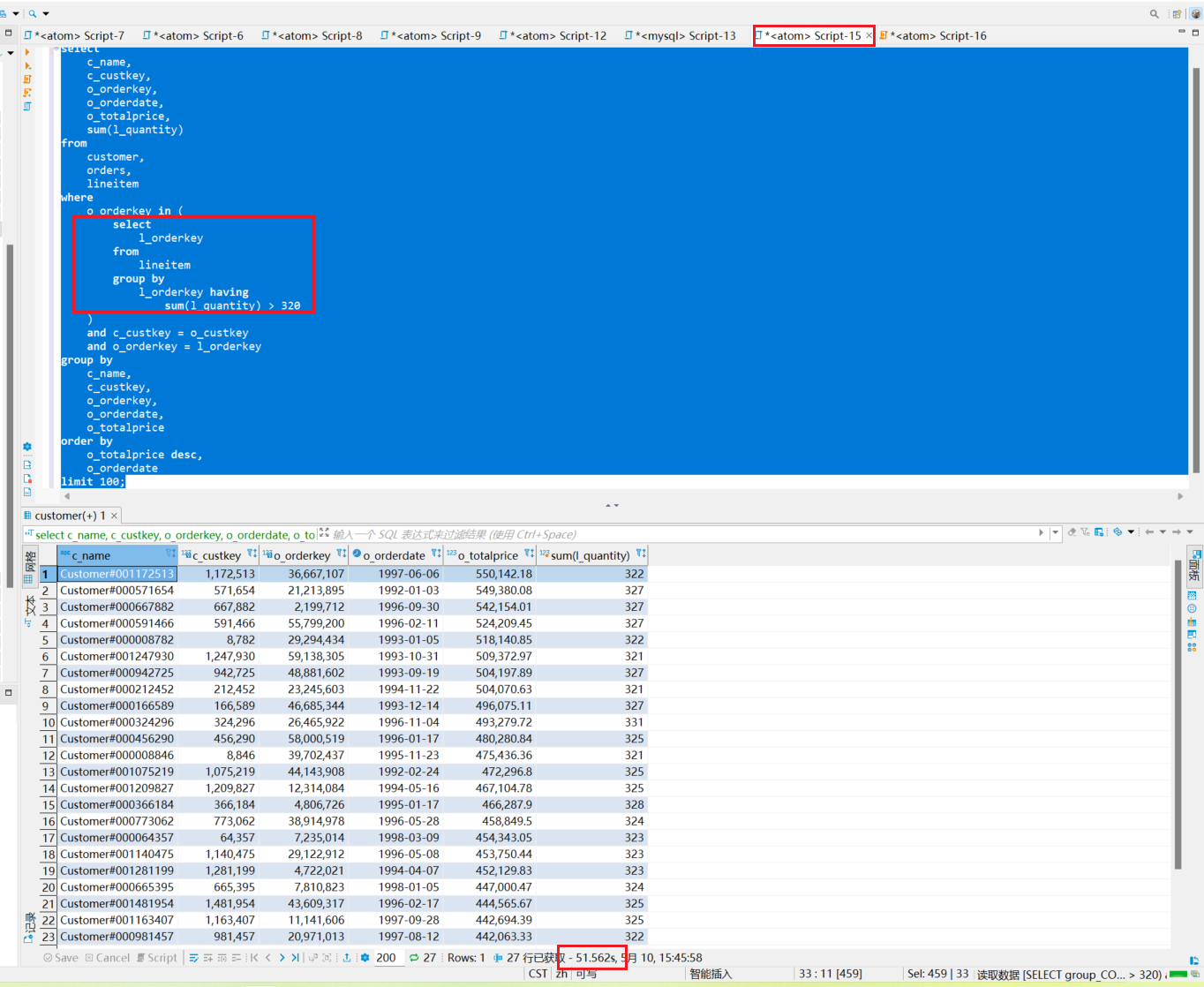Click the green refresh row count icon
Viewport: 1204px width, 987px height.
click(x=414, y=958)
